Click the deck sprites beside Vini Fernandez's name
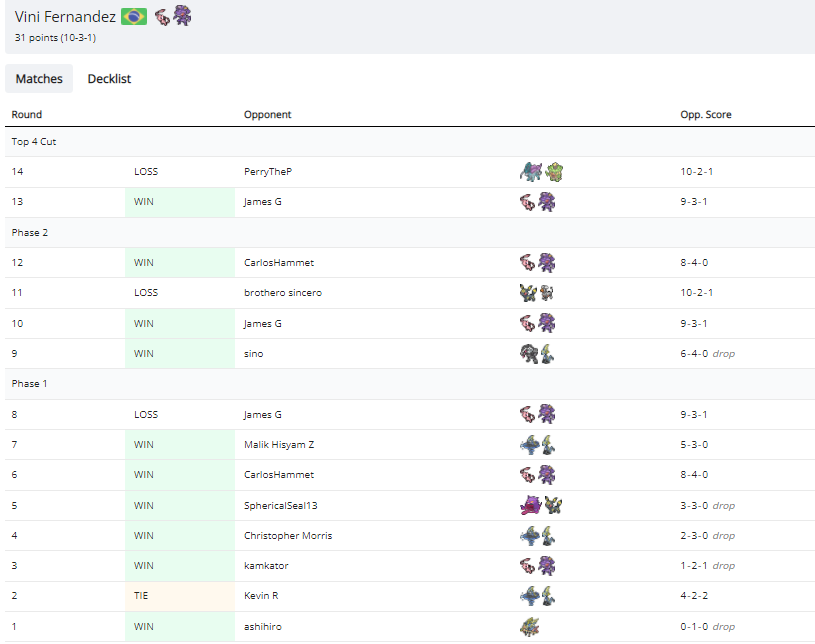Viewport: 815px width, 644px height. click(173, 16)
